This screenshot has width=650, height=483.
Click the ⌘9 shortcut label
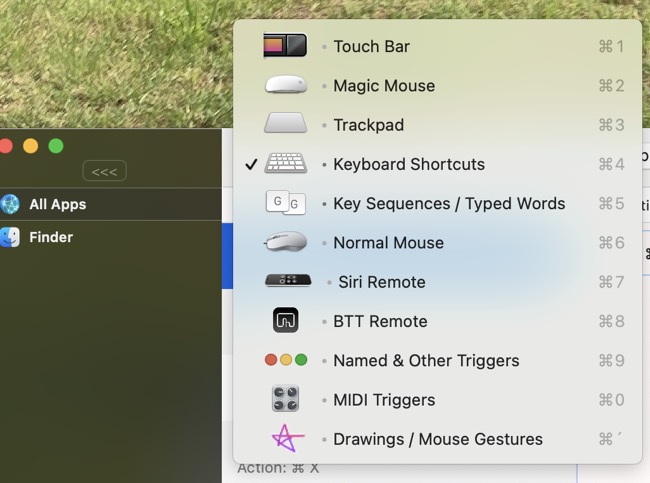coord(611,361)
